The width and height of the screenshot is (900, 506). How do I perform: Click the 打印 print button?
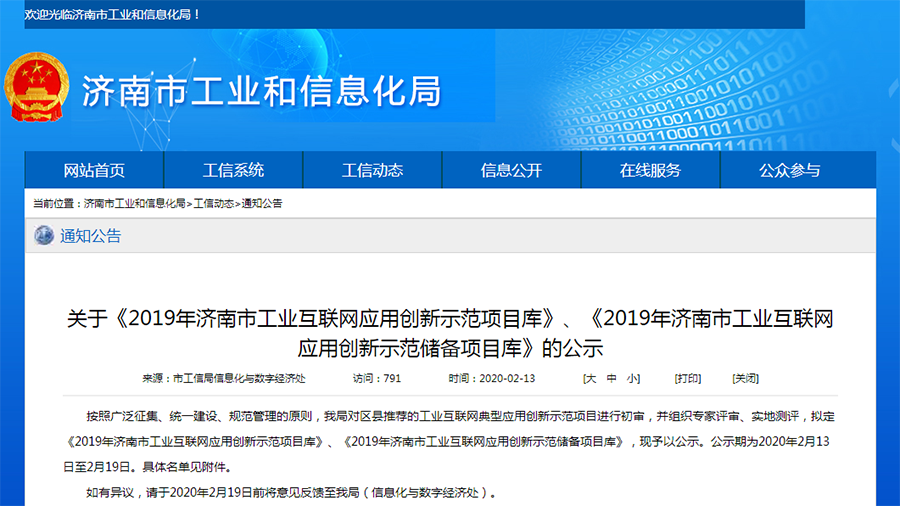(x=687, y=379)
